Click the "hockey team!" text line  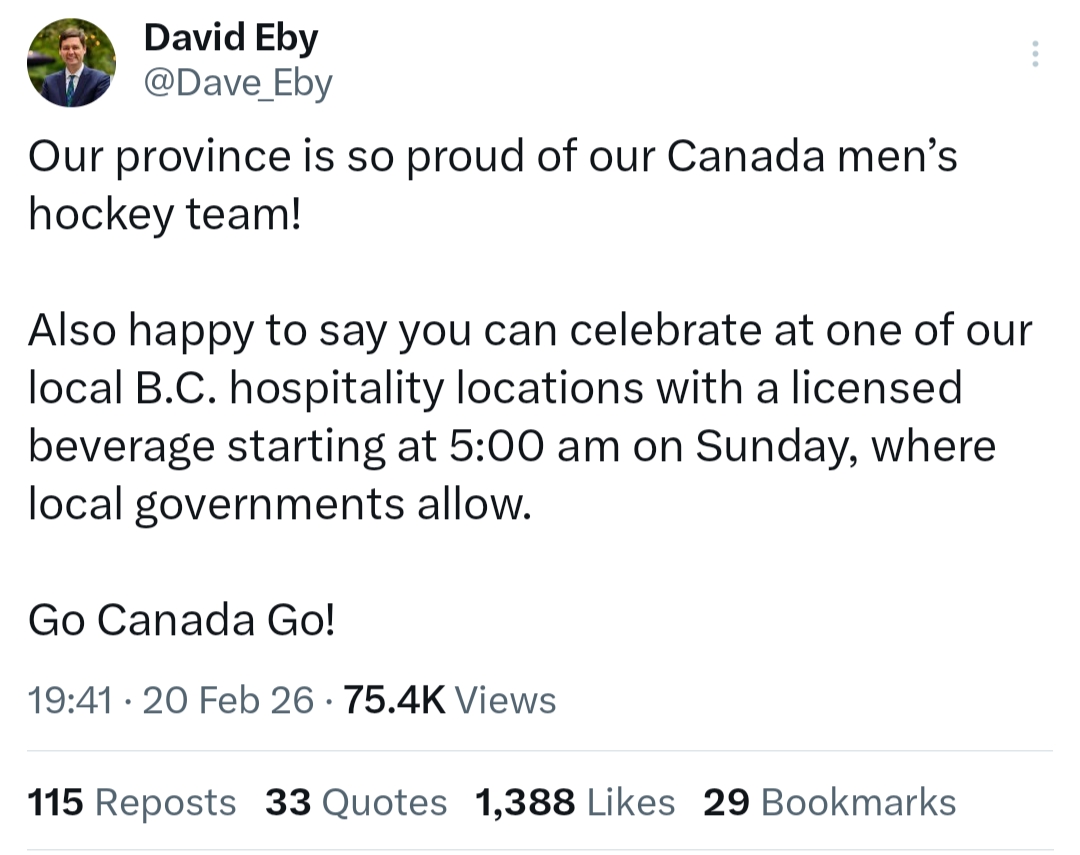click(164, 214)
